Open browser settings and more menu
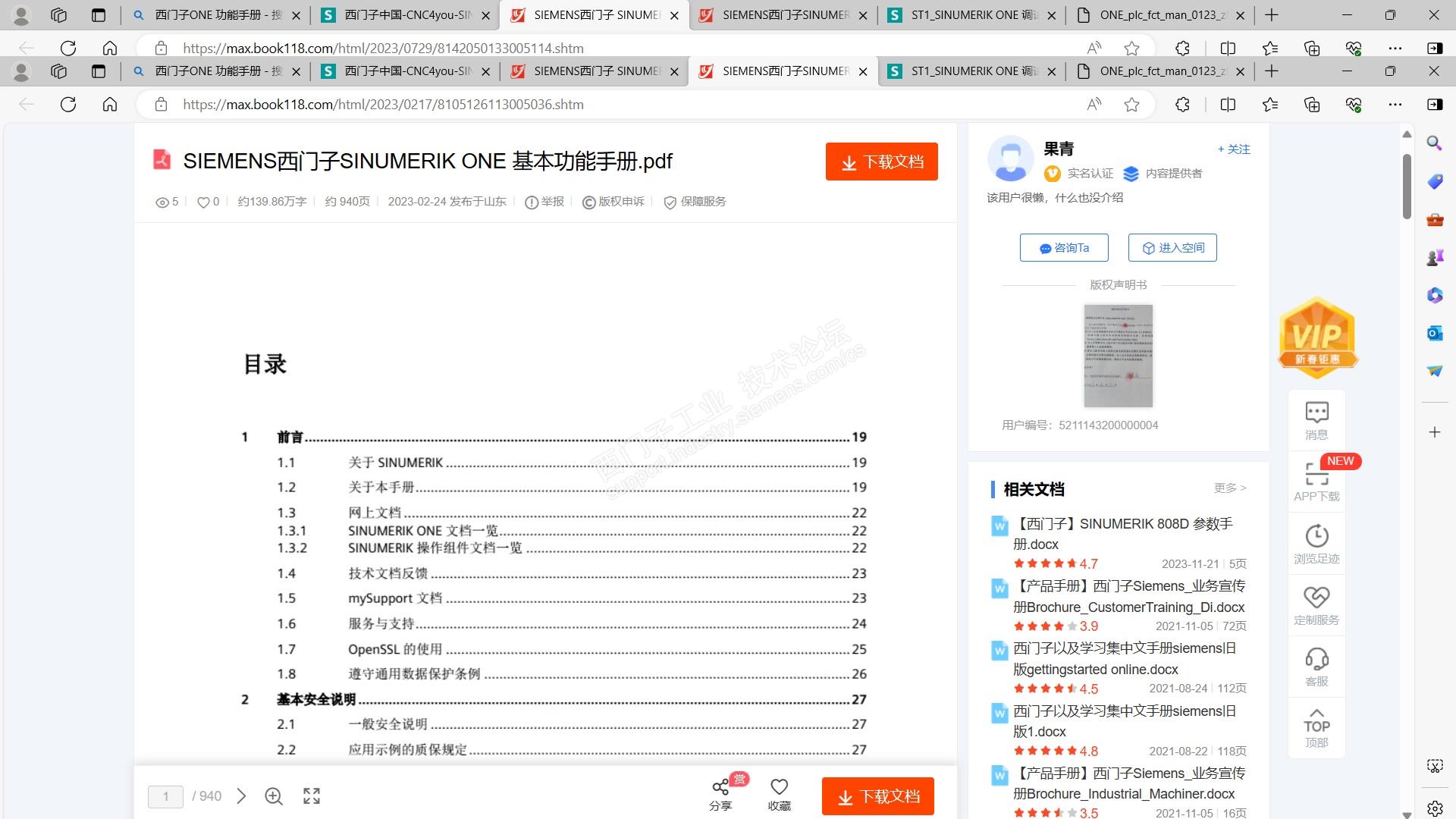Viewport: 1456px width, 819px height. [1395, 105]
